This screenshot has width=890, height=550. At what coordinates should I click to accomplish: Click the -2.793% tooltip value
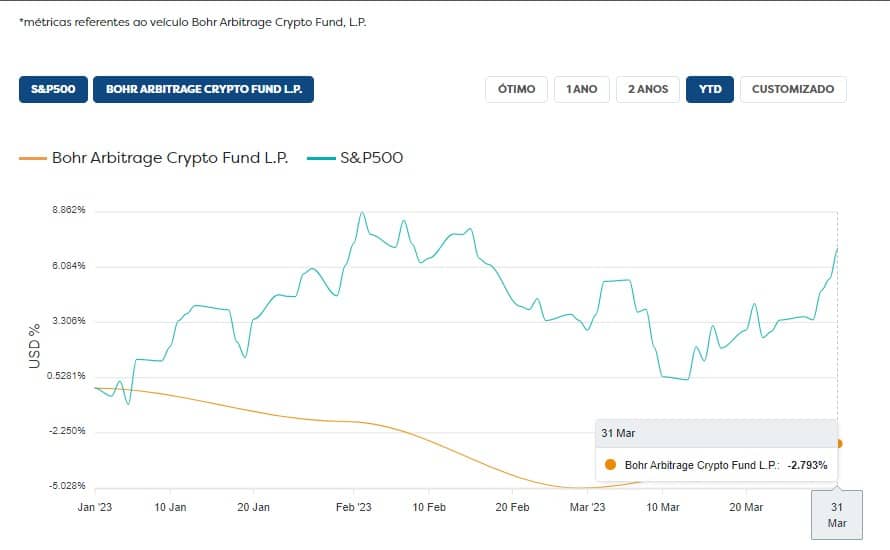point(807,465)
